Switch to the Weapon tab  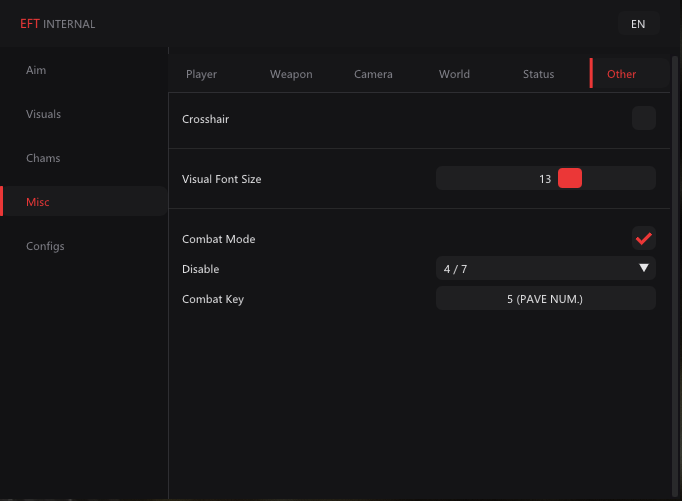click(291, 74)
